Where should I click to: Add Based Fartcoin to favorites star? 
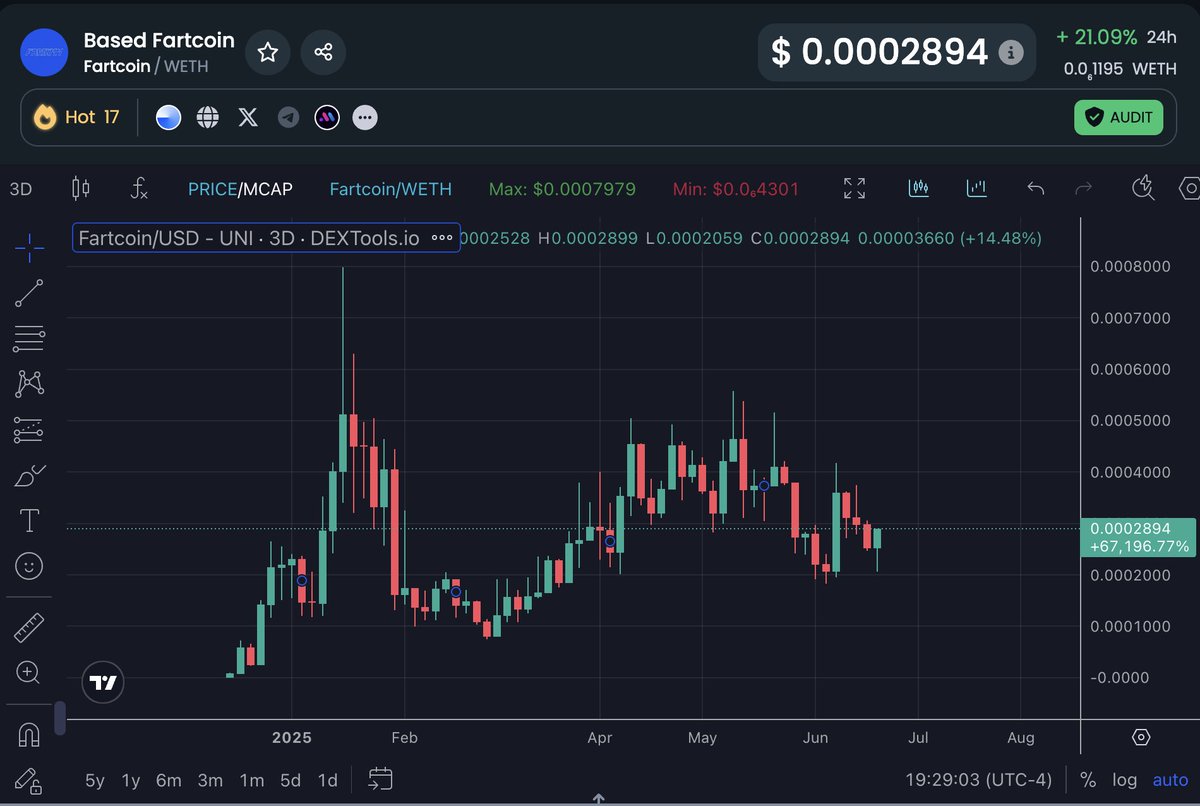[267, 52]
